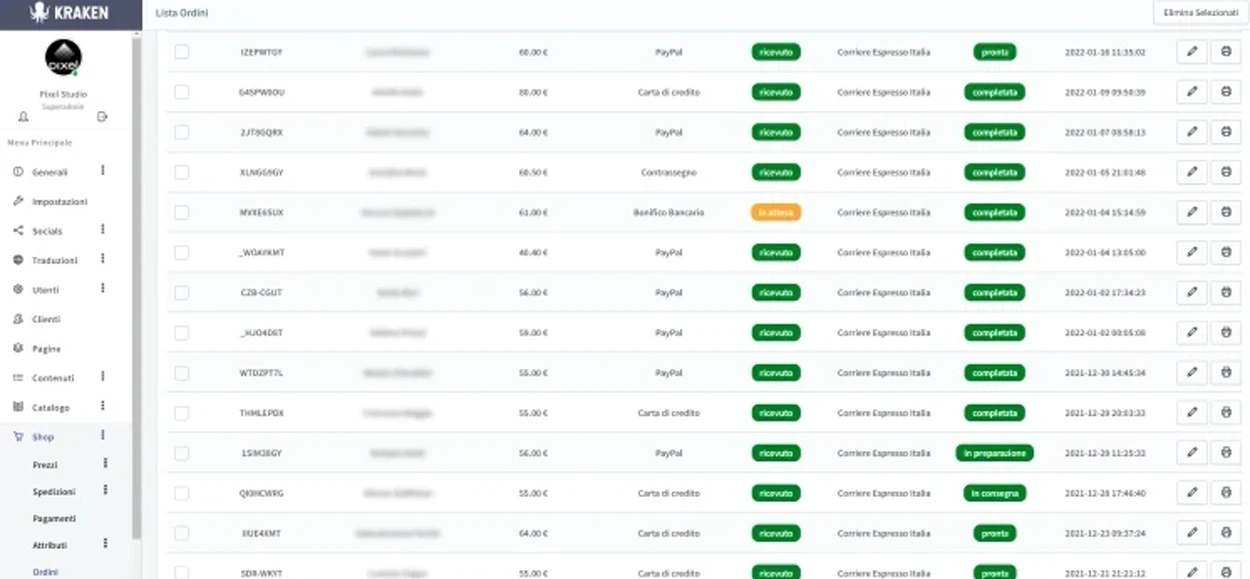Open the Ordini link under Shop
The height and width of the screenshot is (579, 1250).
[44, 571]
